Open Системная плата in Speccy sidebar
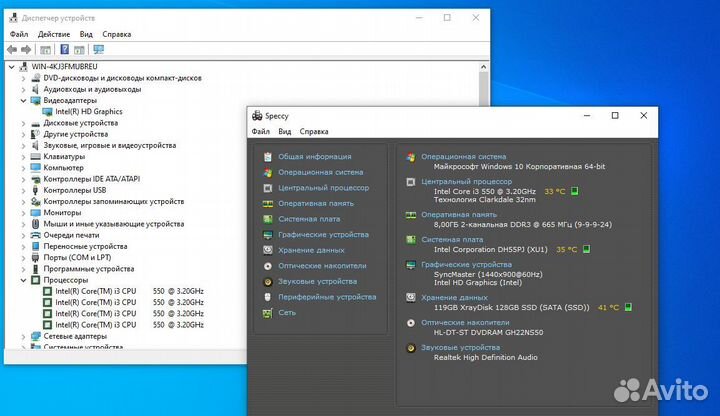The width and height of the screenshot is (720, 416). pyautogui.click(x=309, y=219)
